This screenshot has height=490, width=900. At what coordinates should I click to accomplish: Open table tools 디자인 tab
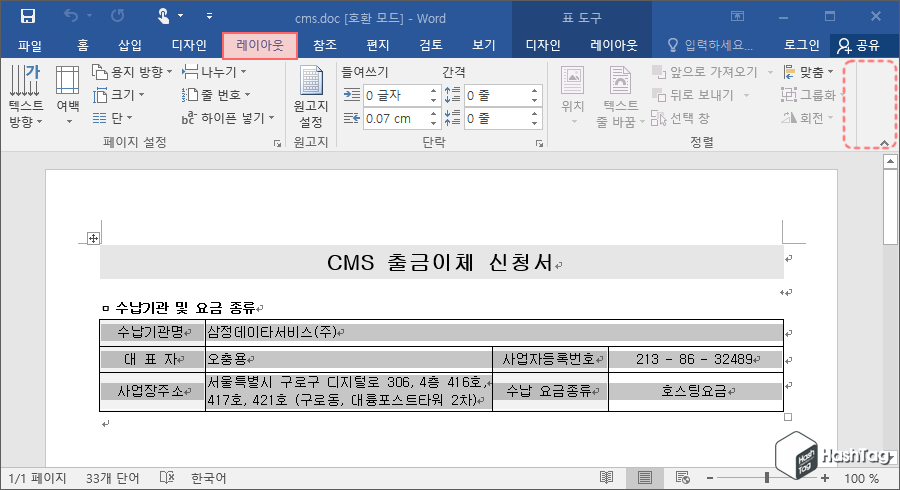(543, 45)
